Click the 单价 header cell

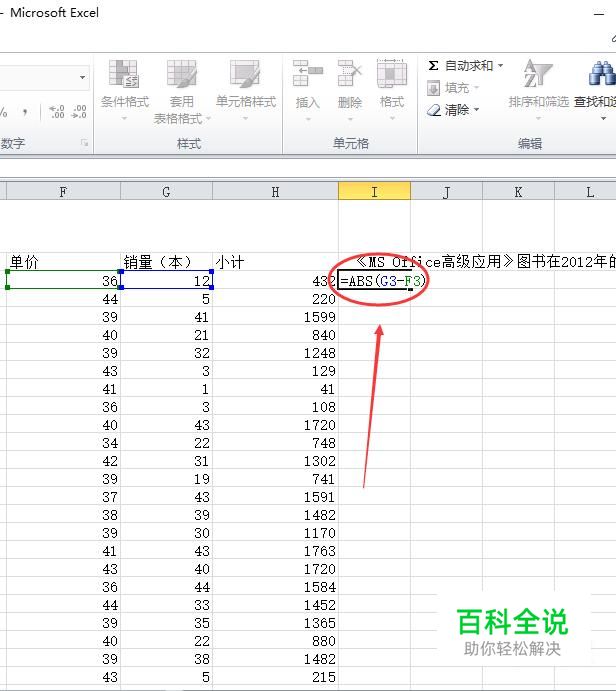tap(63, 262)
